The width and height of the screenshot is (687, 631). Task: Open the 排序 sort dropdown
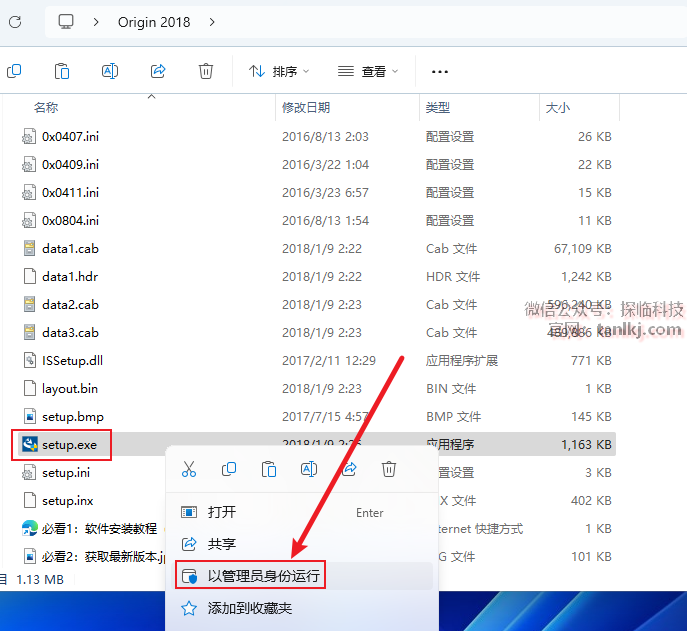pyautogui.click(x=279, y=71)
